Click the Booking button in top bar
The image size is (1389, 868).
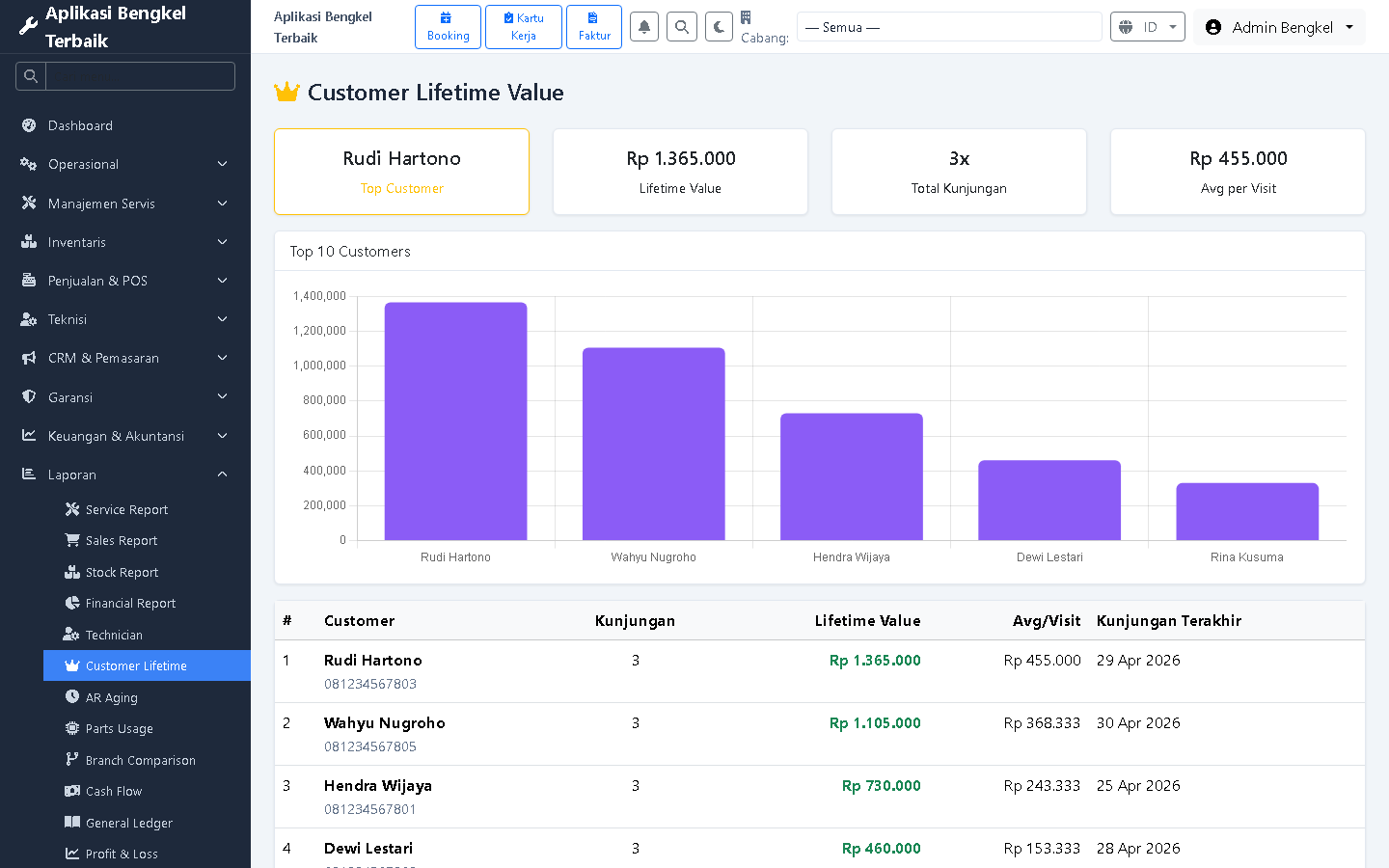tap(448, 27)
